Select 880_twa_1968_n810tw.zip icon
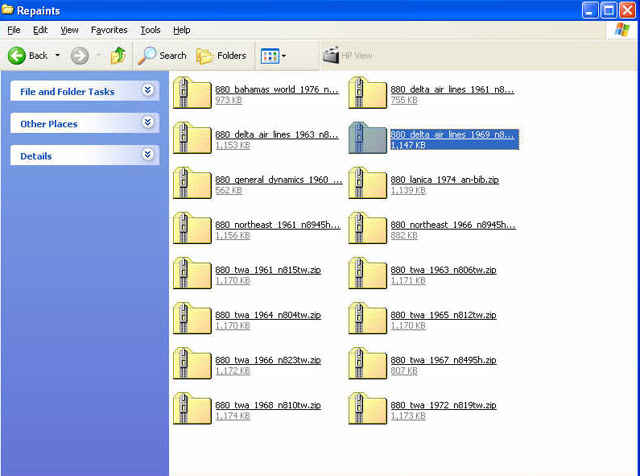 coord(192,408)
